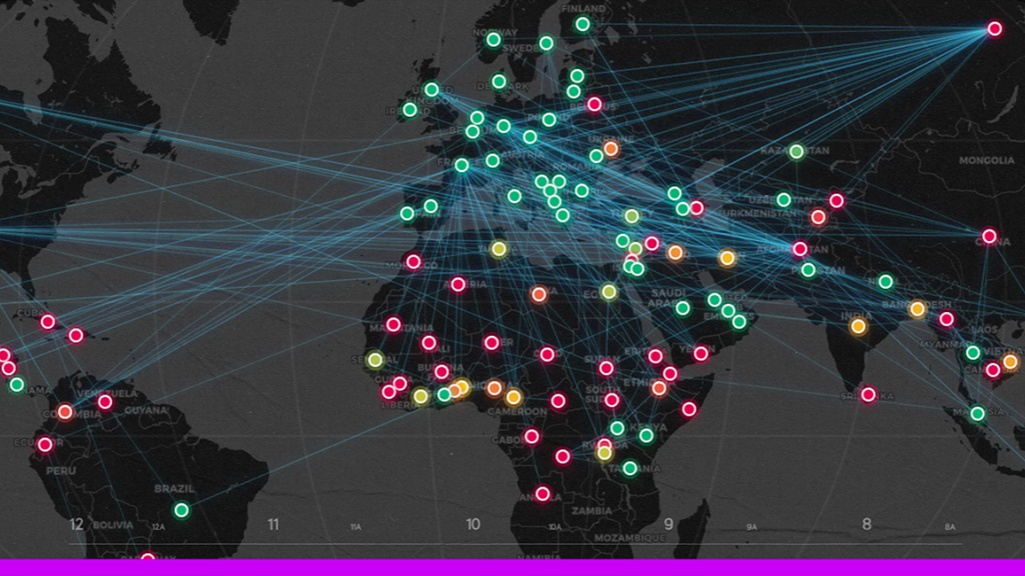Choose timeline marker 8A

coord(950,527)
